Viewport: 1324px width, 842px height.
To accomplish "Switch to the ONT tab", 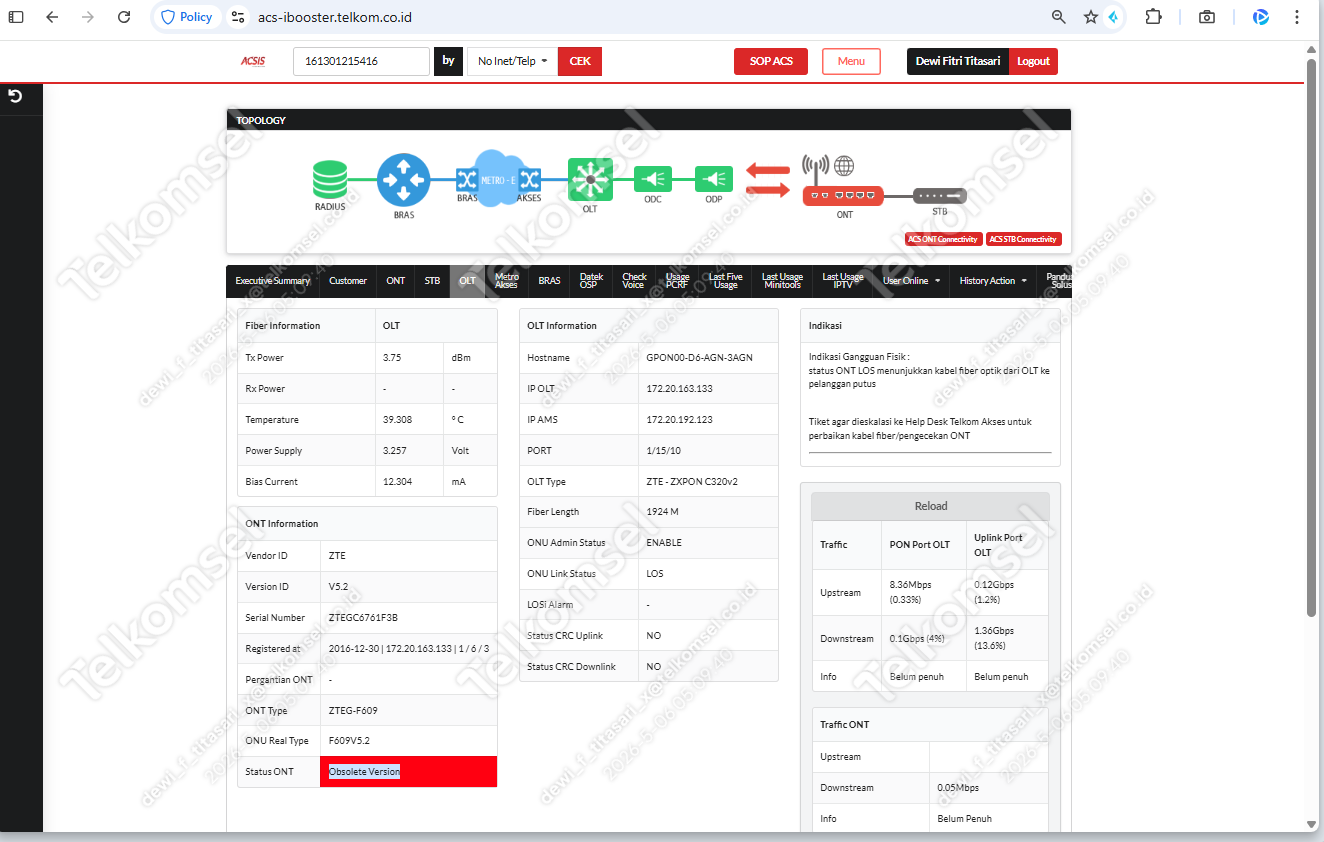I will [396, 281].
